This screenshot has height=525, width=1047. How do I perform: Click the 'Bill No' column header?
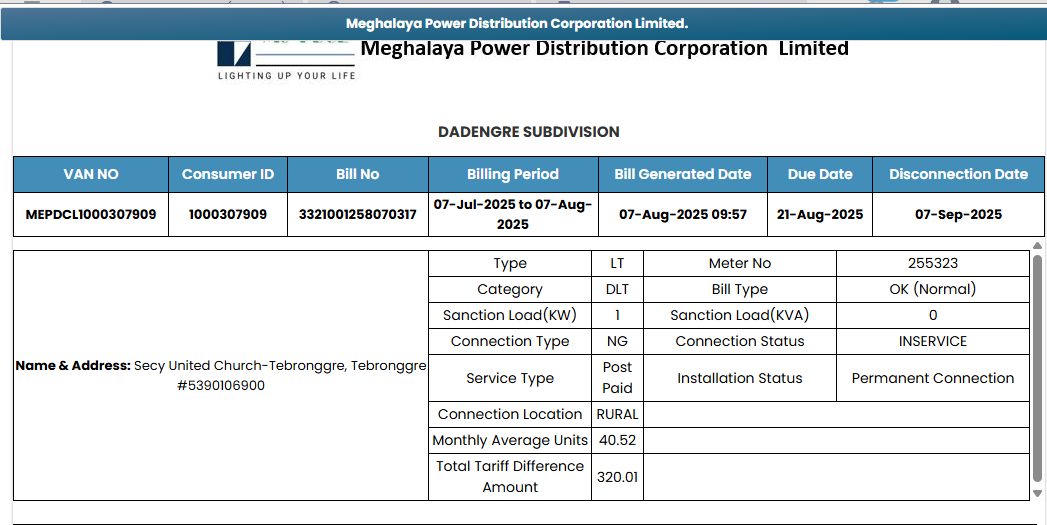(x=358, y=174)
